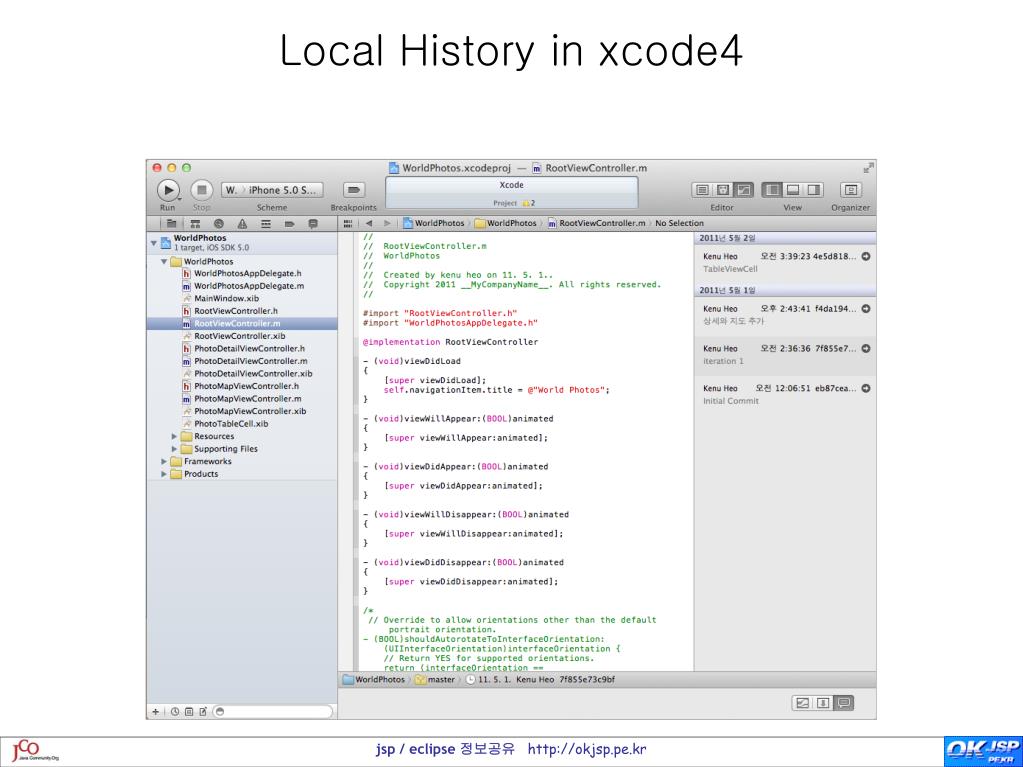Viewport: 1023px width, 767px height.
Task: Select the Search navigator icon
Action: point(219,224)
